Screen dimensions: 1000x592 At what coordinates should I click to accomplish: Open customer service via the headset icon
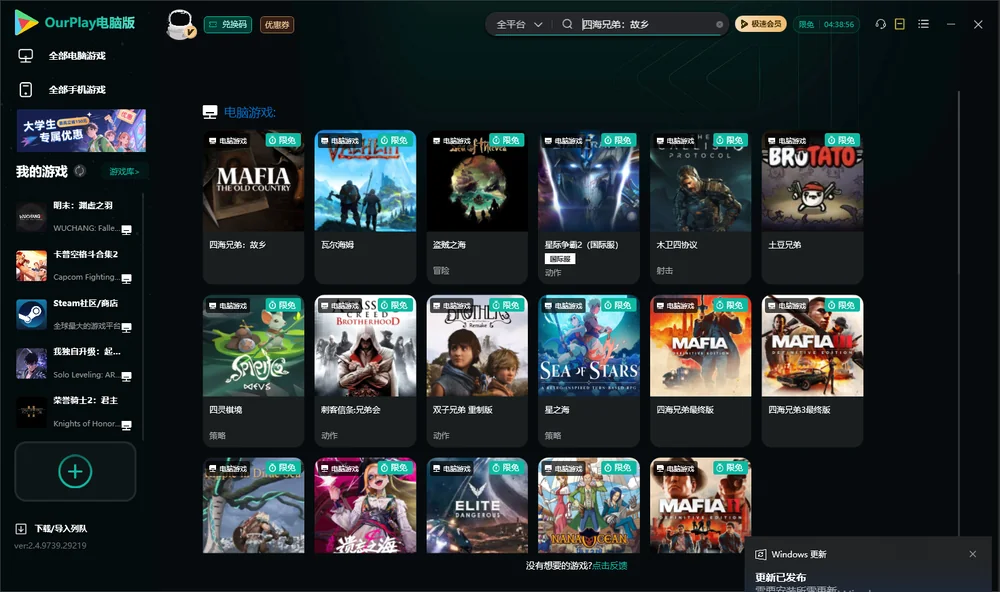(x=881, y=24)
